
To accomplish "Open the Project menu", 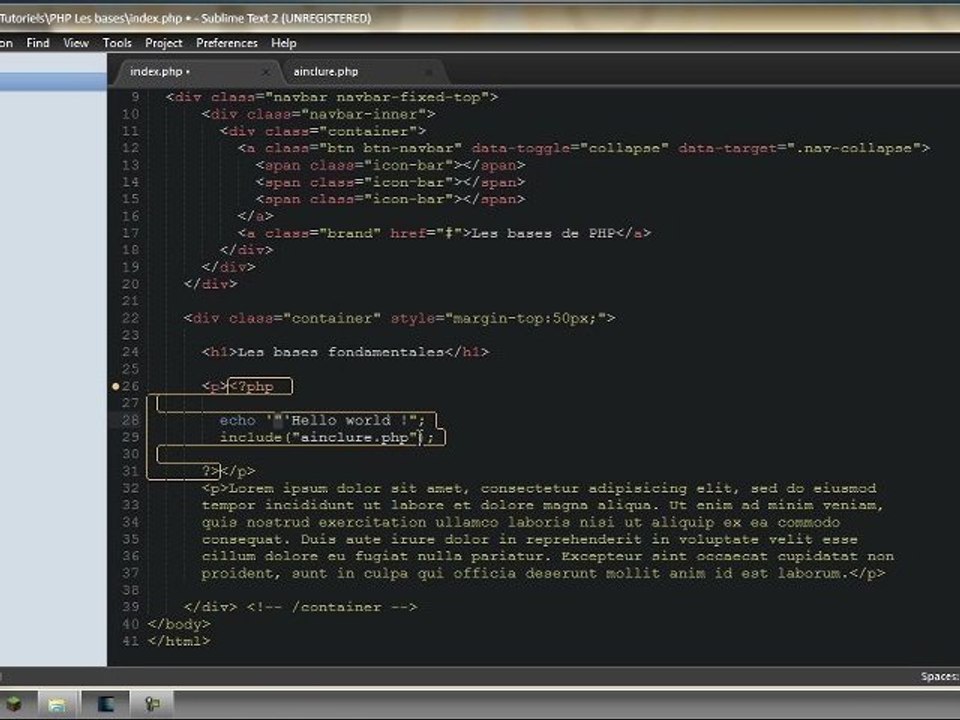I will pos(163,43).
